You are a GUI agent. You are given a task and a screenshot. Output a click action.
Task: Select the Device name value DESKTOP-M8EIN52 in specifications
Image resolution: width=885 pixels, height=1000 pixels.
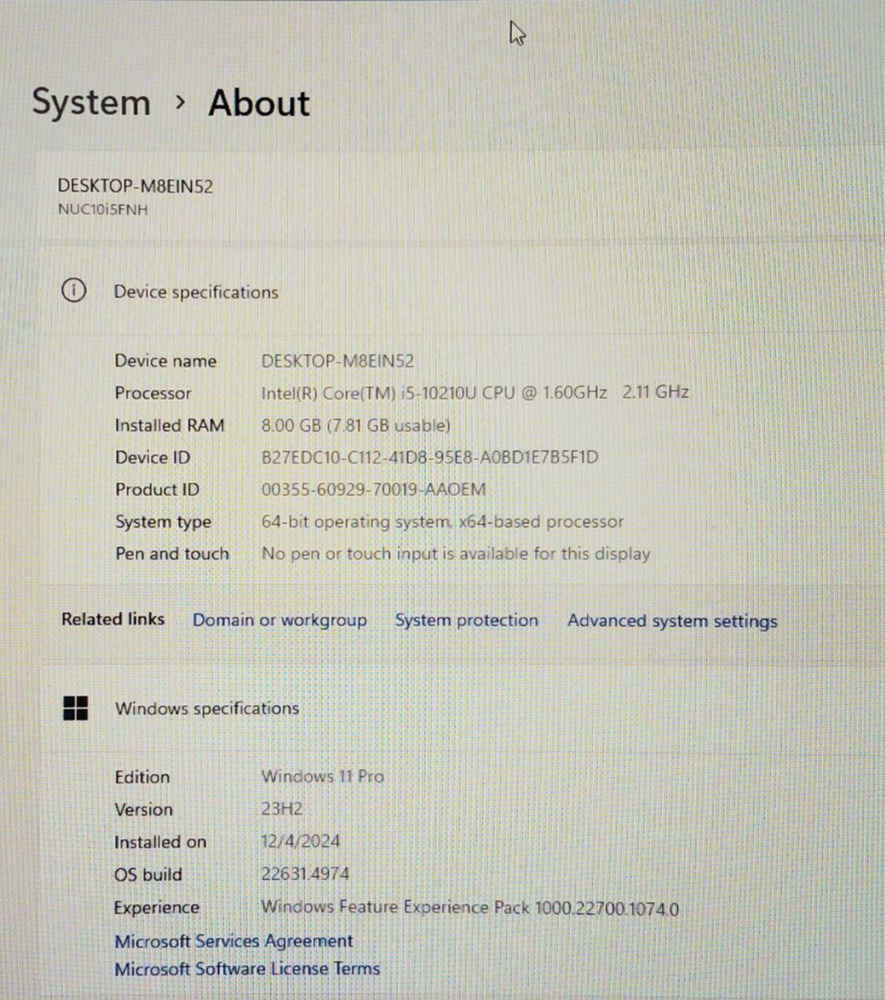coord(337,361)
